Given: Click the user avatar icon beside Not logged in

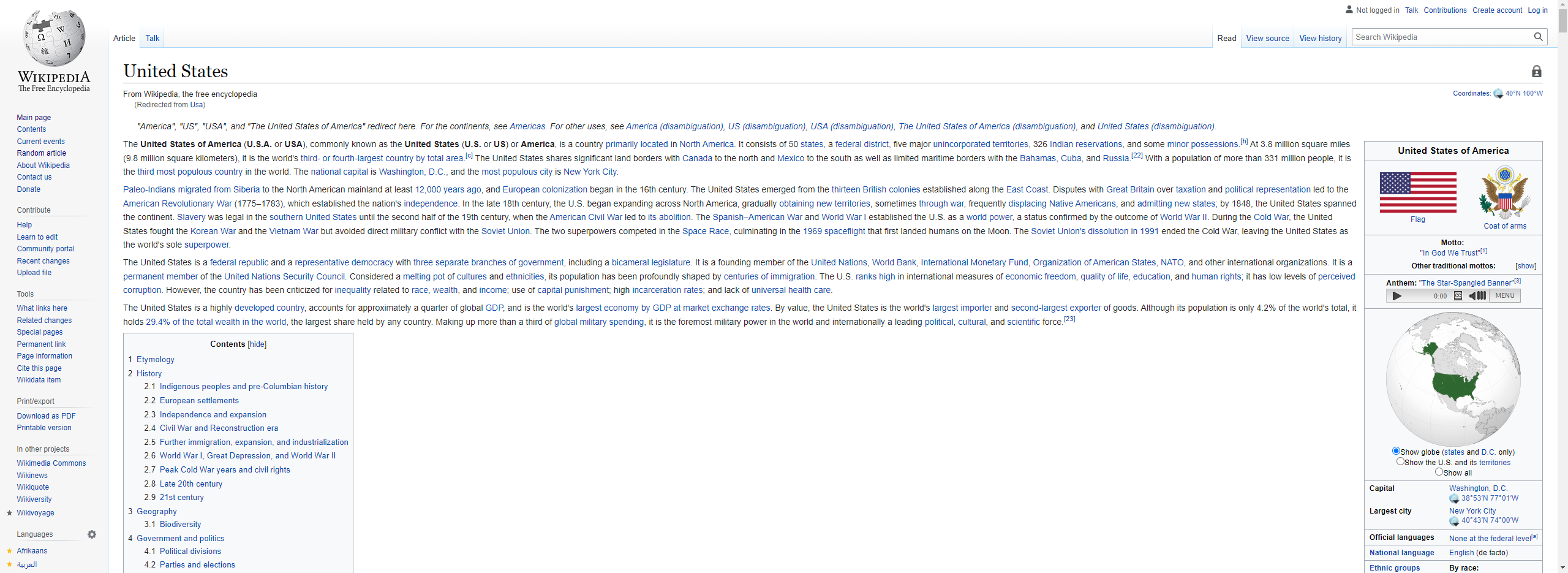Looking at the screenshot, I should point(1349,10).
